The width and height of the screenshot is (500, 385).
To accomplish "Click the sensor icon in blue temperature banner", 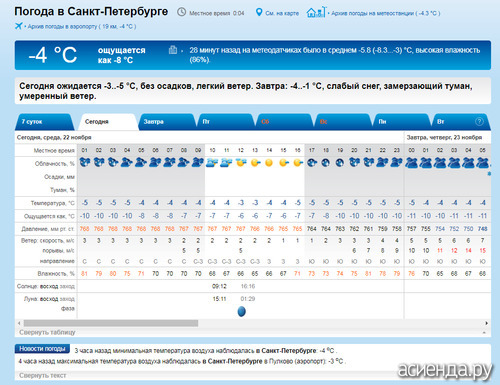I will [173, 50].
